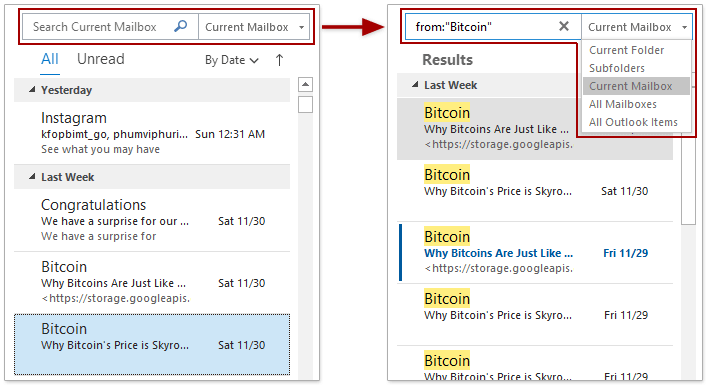Collapse the Last Week group in Results
The width and height of the screenshot is (707, 386).
pyautogui.click(x=415, y=85)
